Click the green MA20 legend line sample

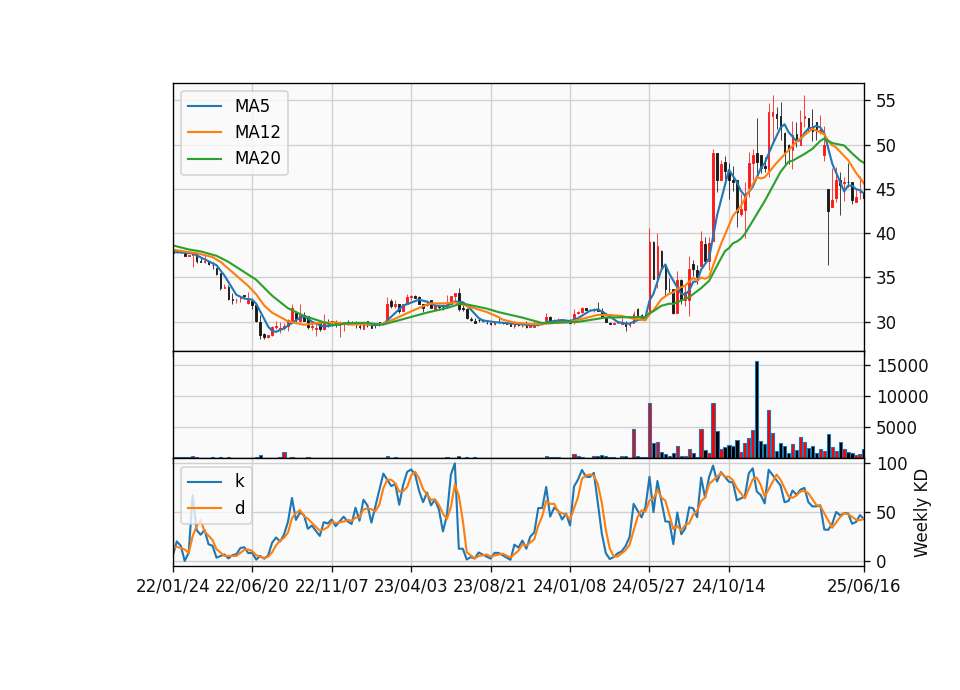(x=204, y=158)
